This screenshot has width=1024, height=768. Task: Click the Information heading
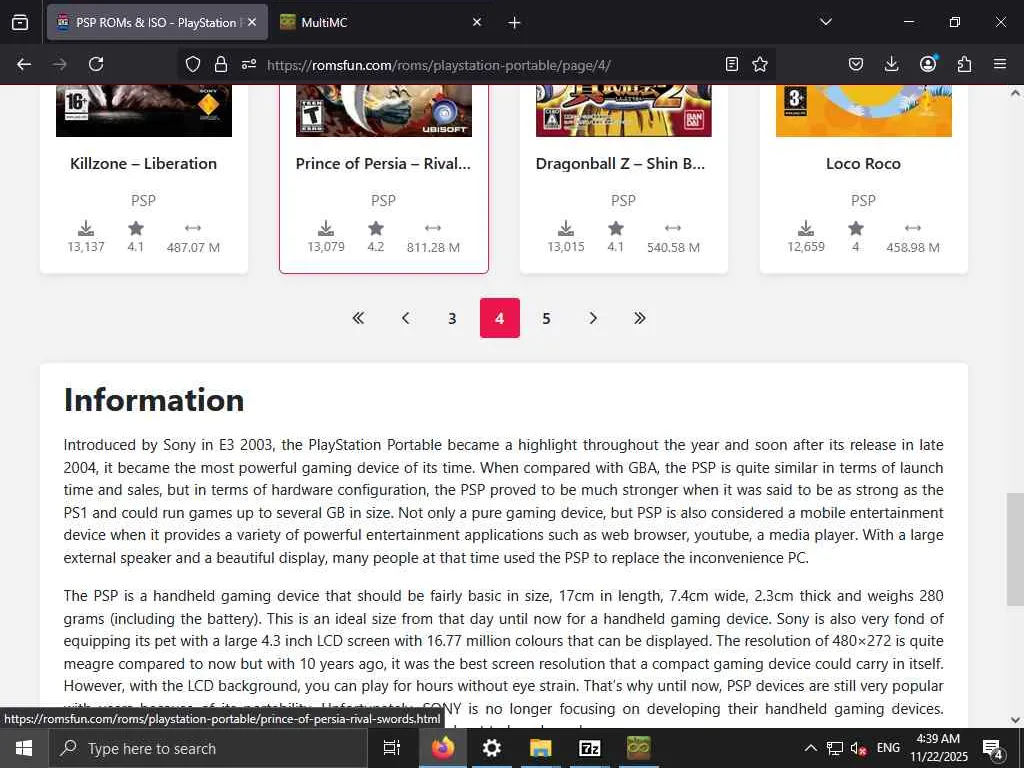click(x=154, y=400)
